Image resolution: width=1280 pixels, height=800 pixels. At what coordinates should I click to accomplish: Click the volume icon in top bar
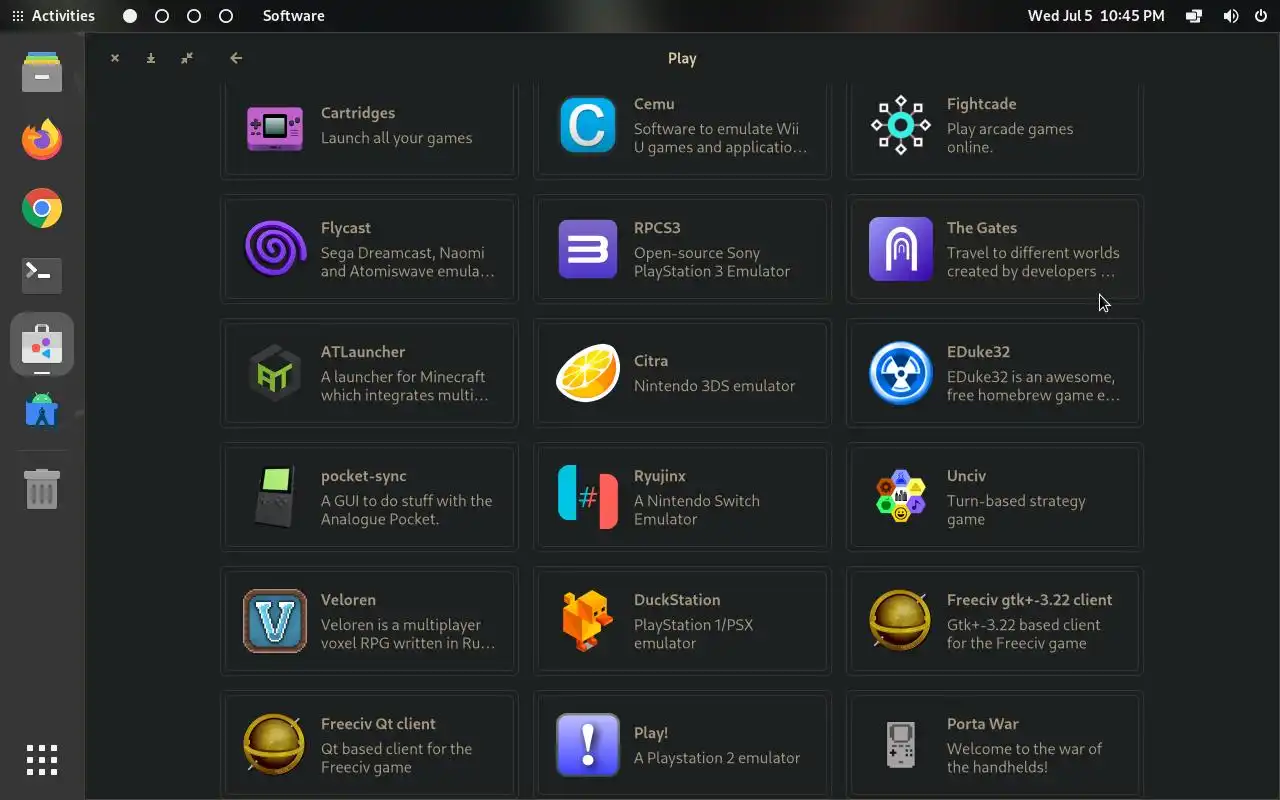(x=1231, y=16)
